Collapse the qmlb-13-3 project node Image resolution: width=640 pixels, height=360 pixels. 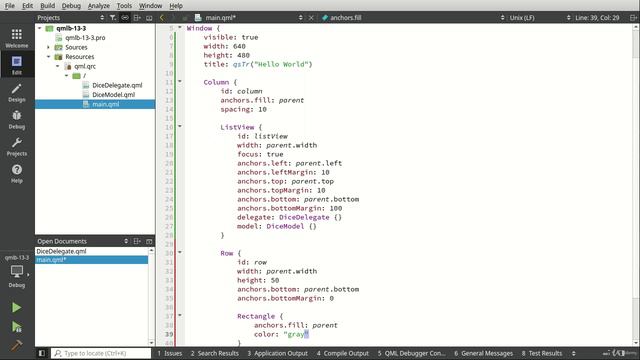click(40, 28)
